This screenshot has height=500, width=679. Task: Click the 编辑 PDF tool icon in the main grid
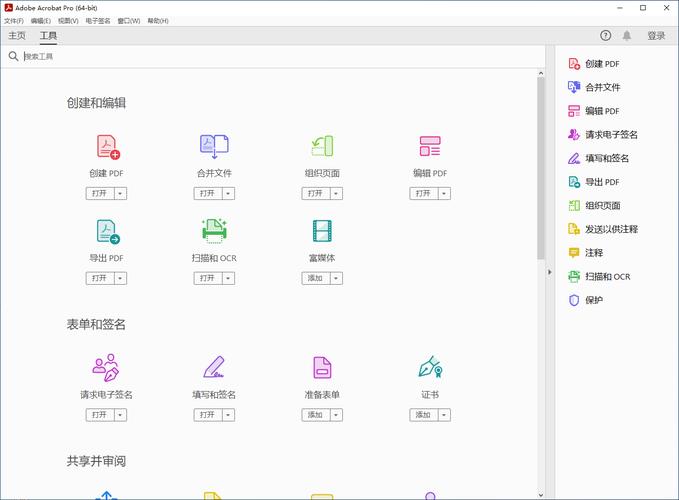coord(430,146)
